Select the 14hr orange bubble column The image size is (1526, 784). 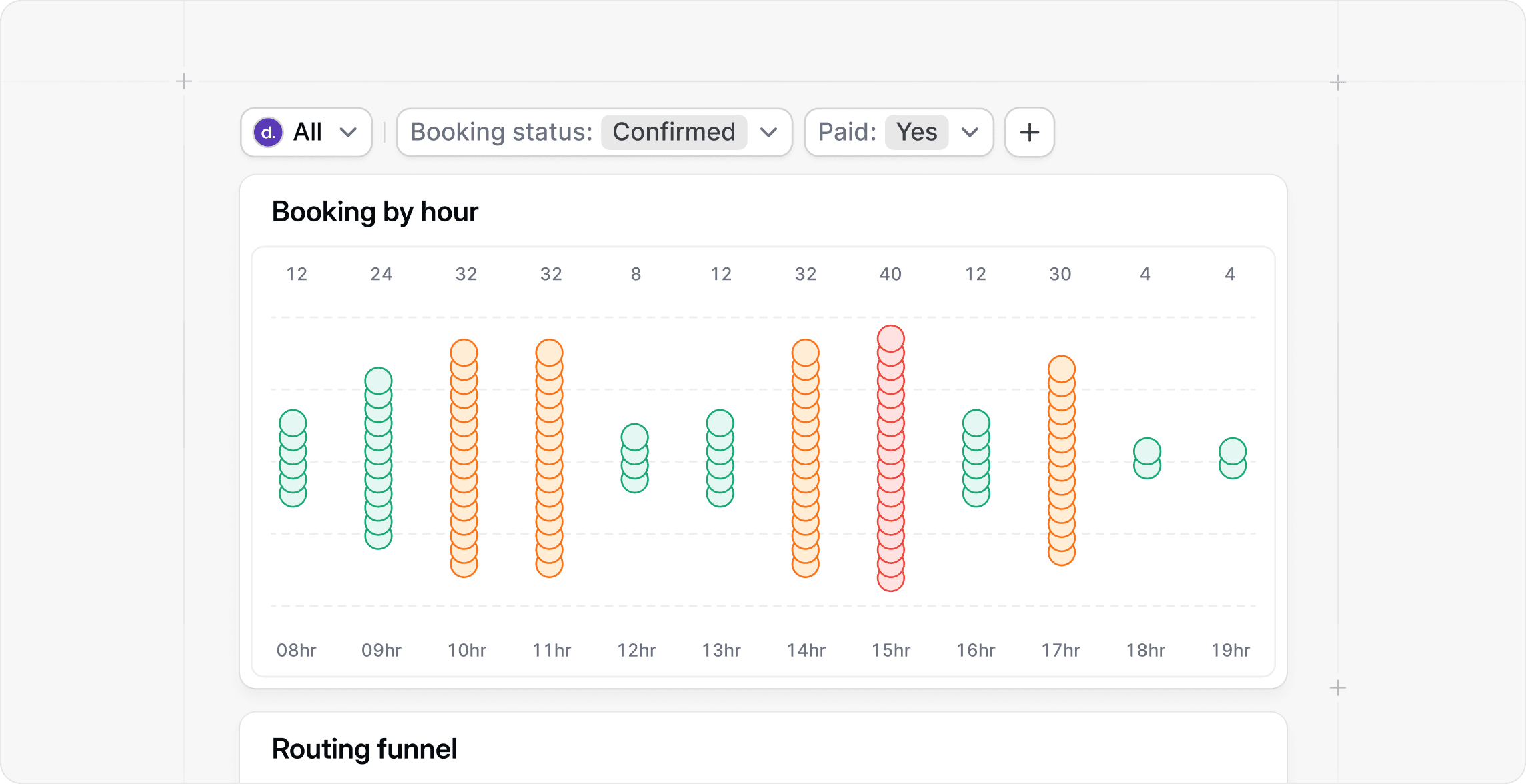[805, 459]
